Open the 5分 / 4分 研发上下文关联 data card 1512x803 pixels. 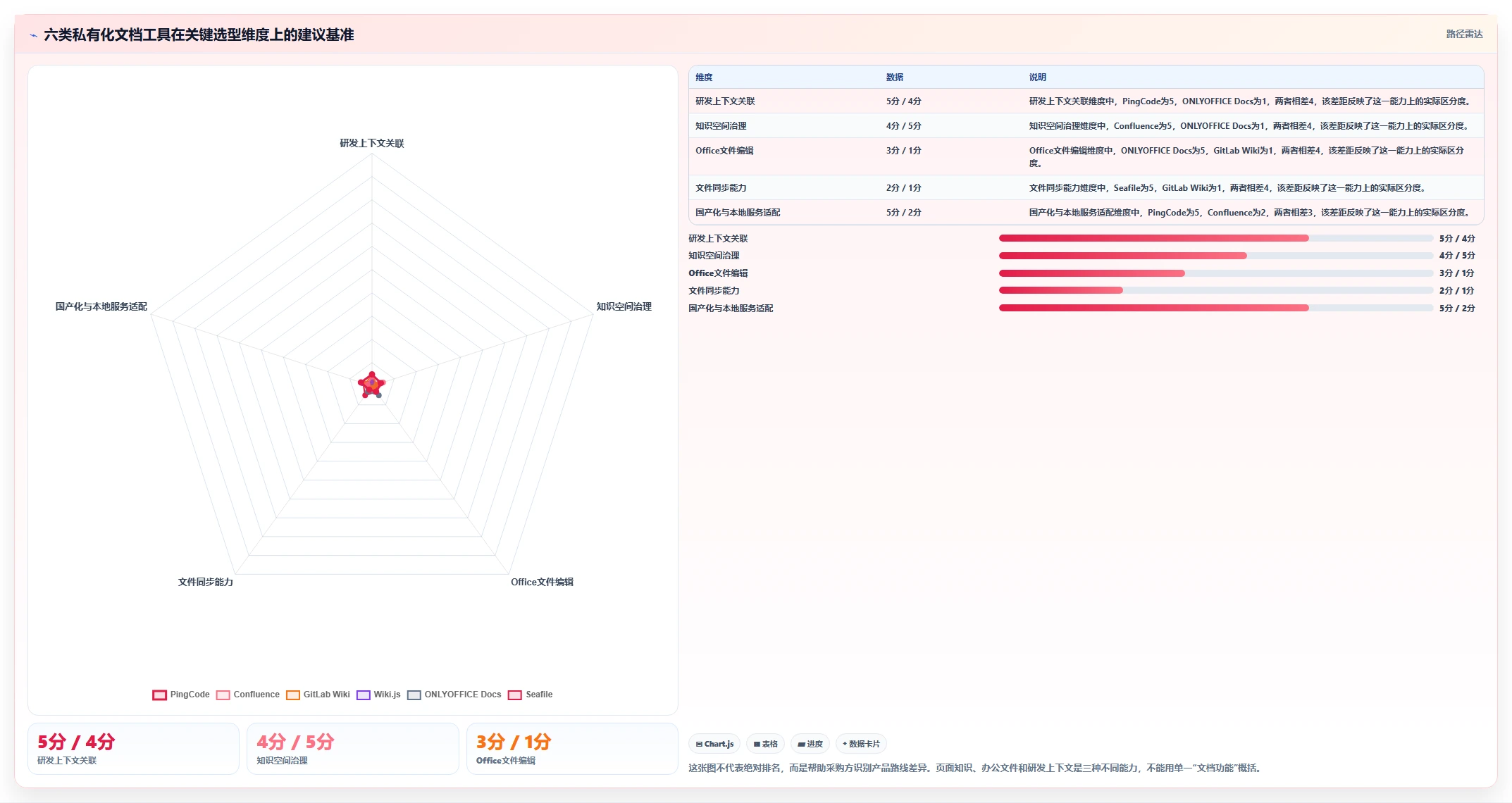pos(133,749)
